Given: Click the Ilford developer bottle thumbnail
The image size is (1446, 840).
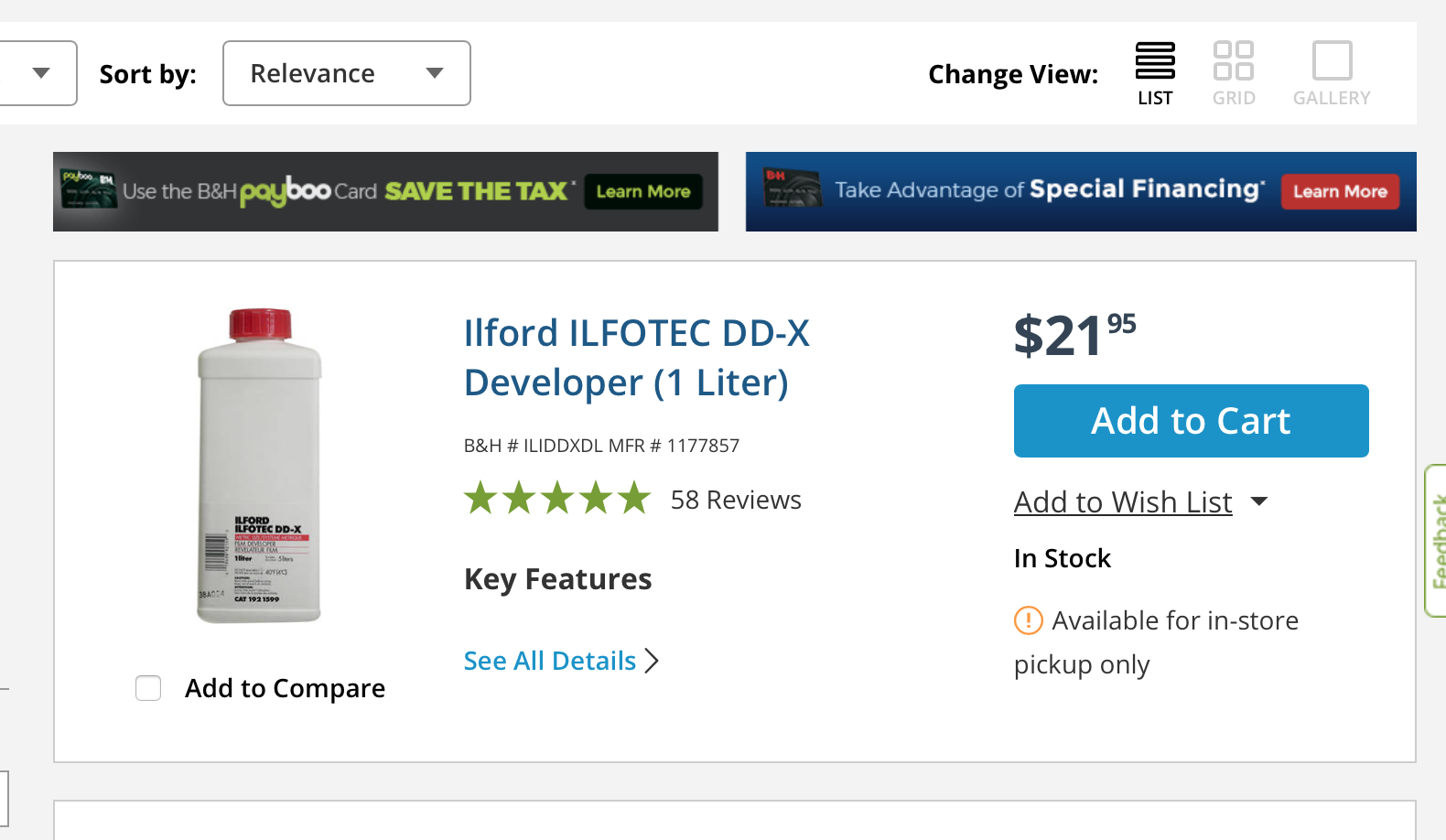Looking at the screenshot, I should pyautogui.click(x=260, y=467).
